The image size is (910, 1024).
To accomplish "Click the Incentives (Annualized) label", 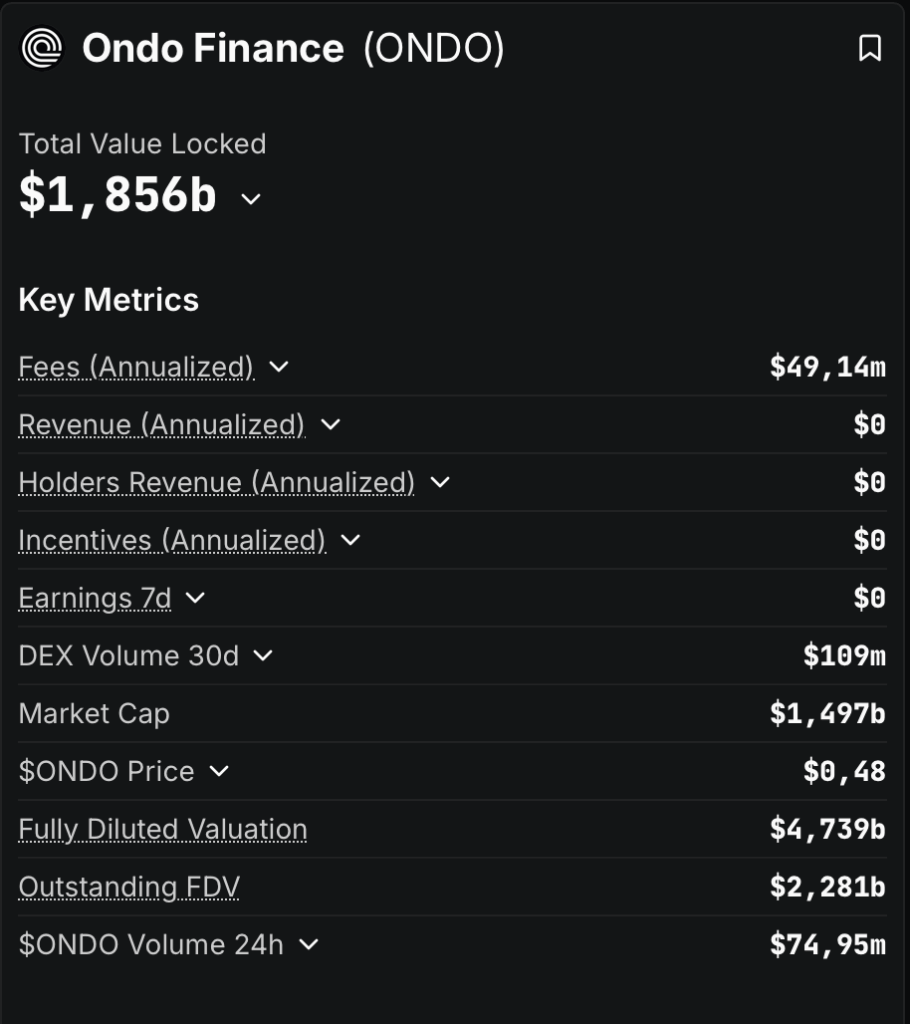I will 172,541.
